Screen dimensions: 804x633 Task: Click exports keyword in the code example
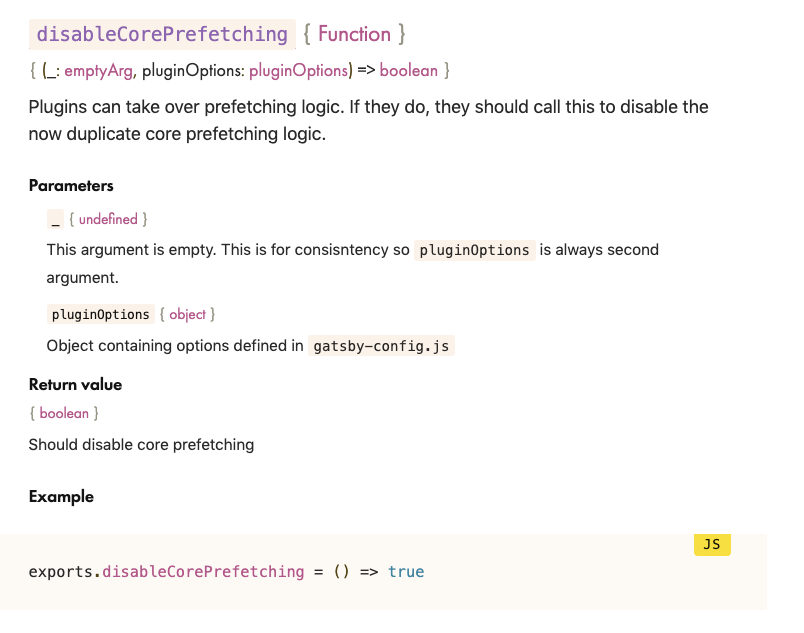click(x=61, y=571)
